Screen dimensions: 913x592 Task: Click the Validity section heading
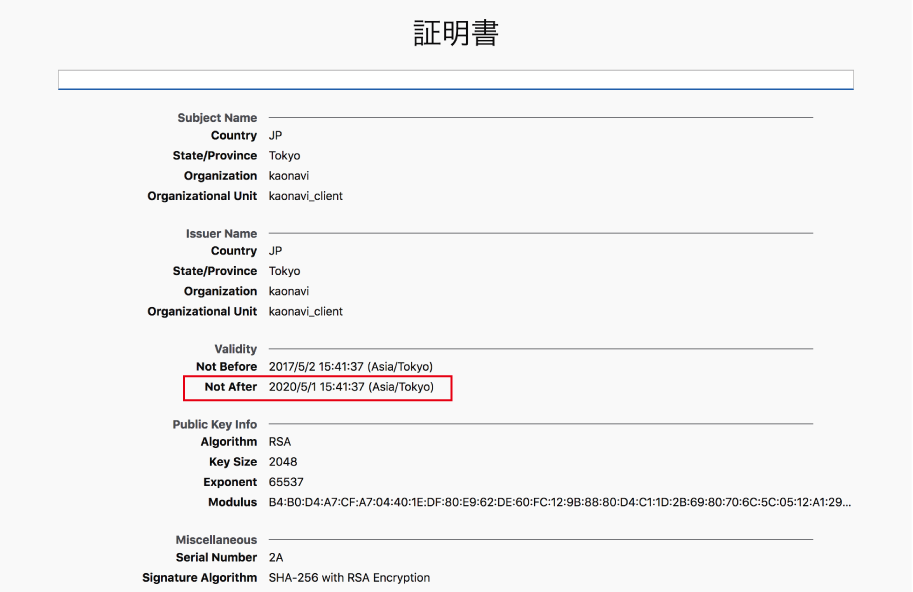click(235, 349)
